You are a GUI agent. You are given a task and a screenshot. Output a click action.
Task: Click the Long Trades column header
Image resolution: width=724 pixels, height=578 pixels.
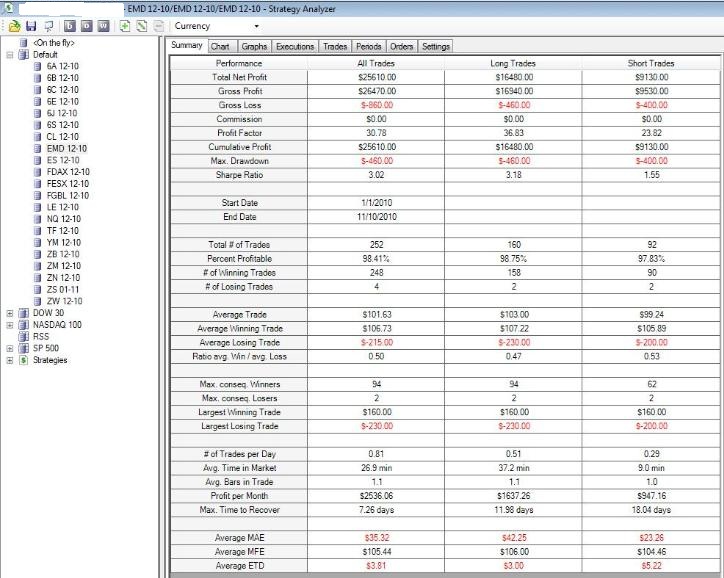point(513,64)
